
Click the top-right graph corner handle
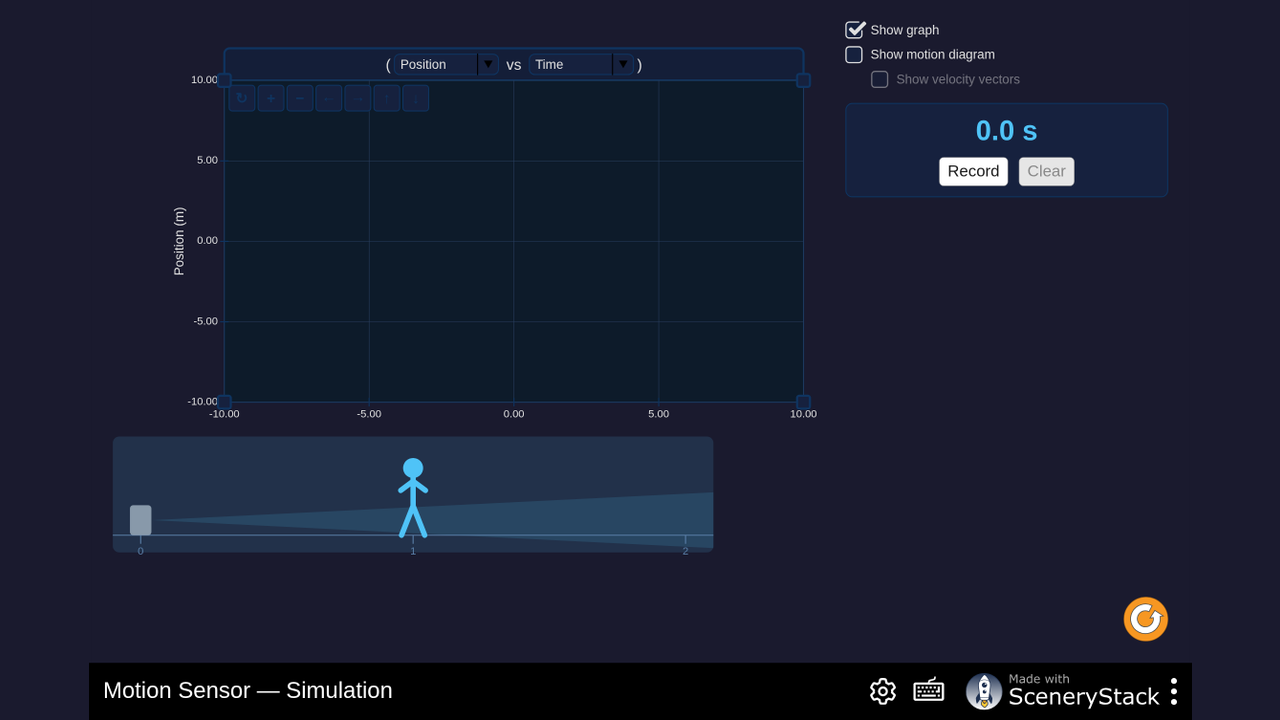click(x=803, y=80)
